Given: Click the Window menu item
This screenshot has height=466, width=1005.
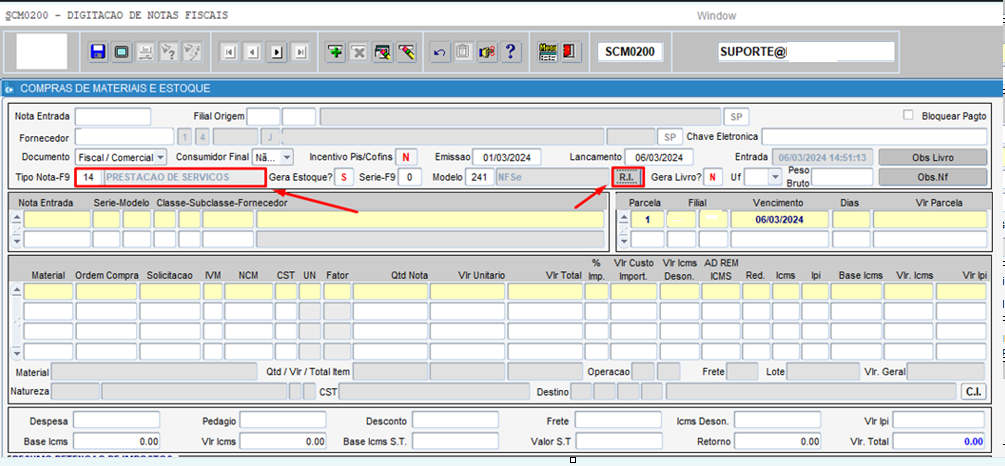Looking at the screenshot, I should [717, 16].
